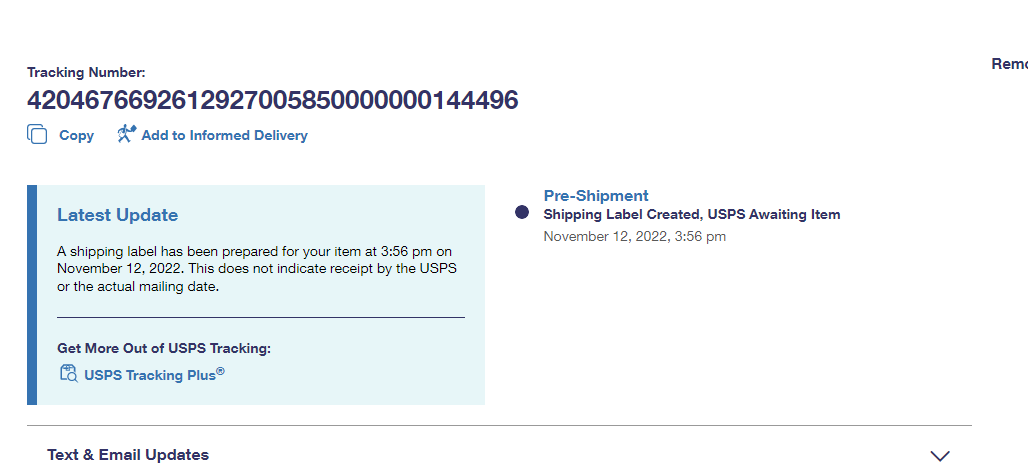Click the shipping label description paragraph
This screenshot has height=474, width=1028.
point(255,267)
